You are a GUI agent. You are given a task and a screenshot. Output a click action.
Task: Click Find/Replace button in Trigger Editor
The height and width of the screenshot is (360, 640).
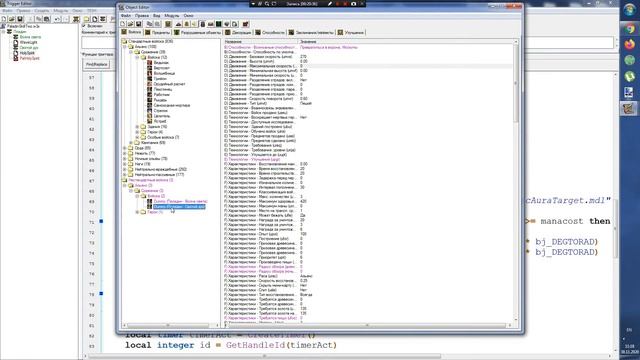(x=97, y=64)
